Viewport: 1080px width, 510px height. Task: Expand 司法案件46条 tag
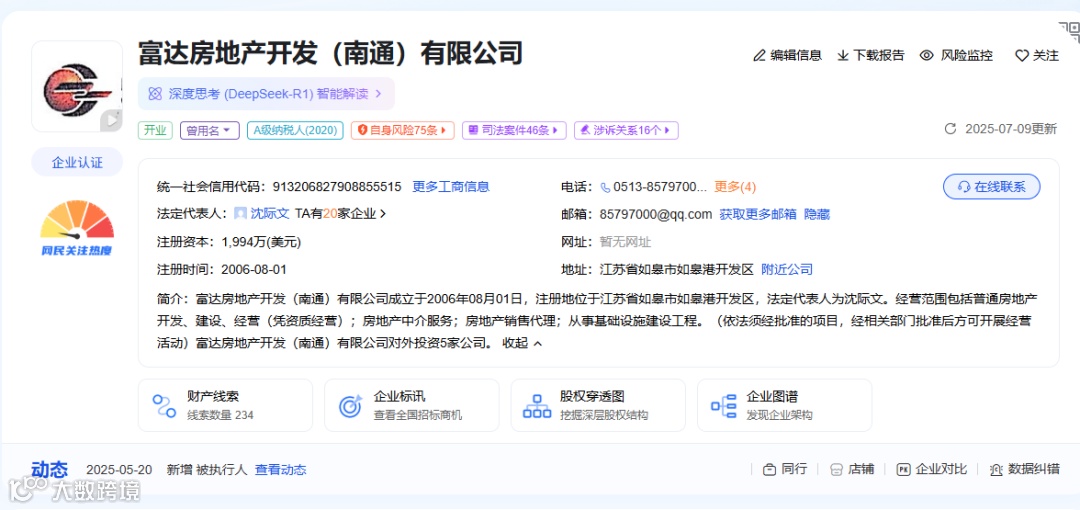click(x=514, y=130)
